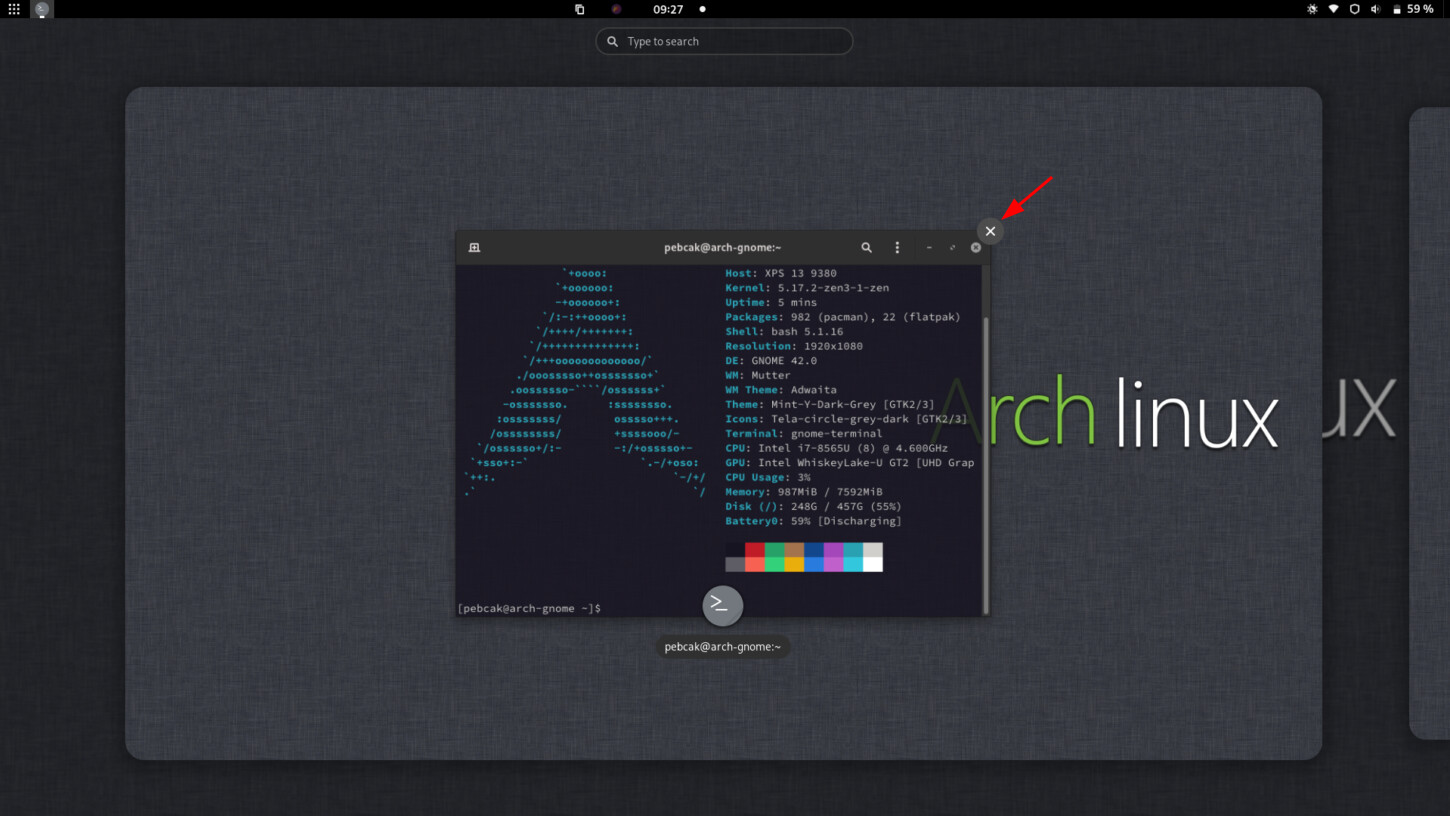Click the brightness sun icon in system tray
The height and width of the screenshot is (817, 1450).
(x=1312, y=9)
